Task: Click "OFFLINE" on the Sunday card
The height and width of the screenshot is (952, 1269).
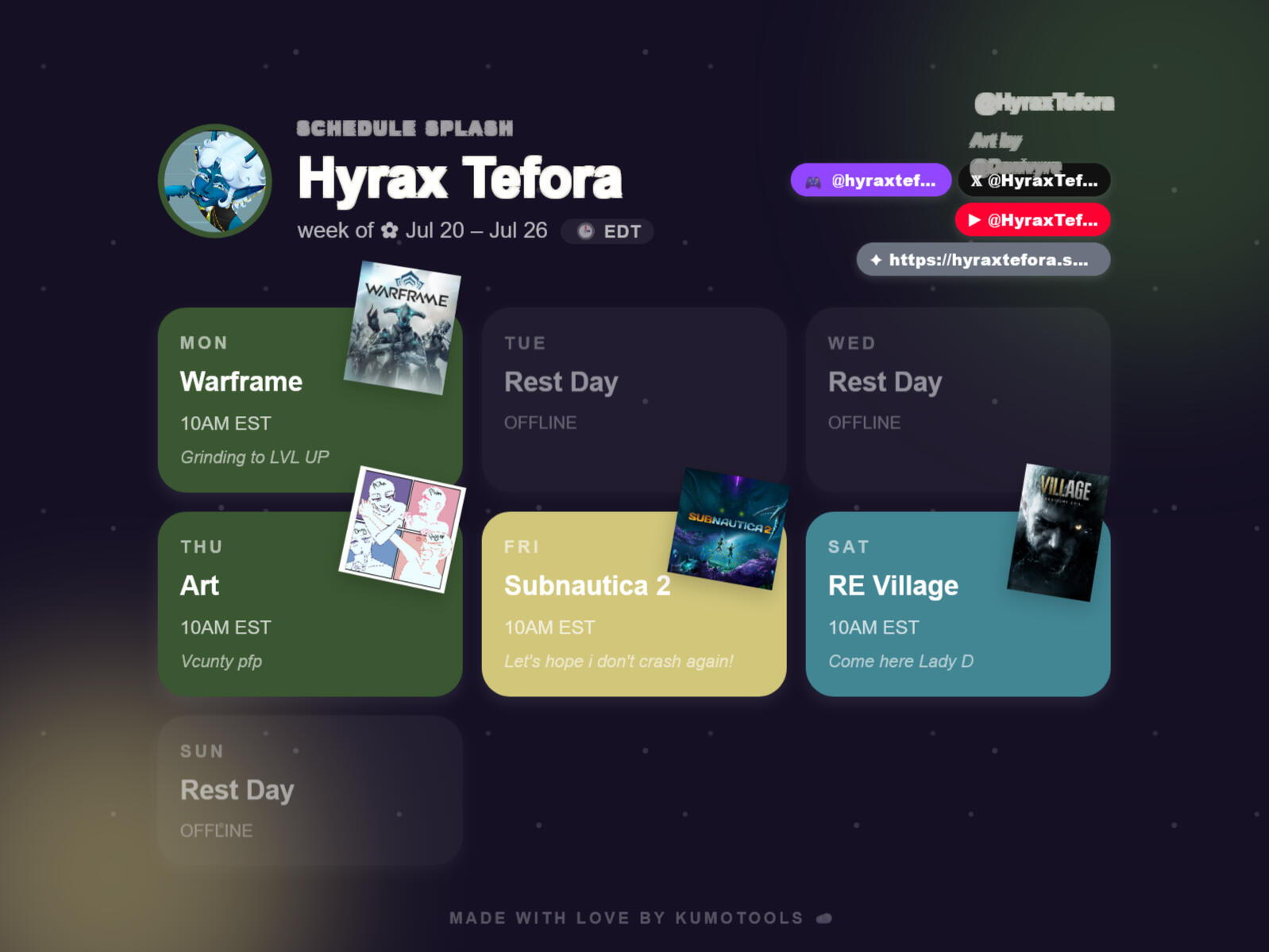Action: (x=216, y=831)
